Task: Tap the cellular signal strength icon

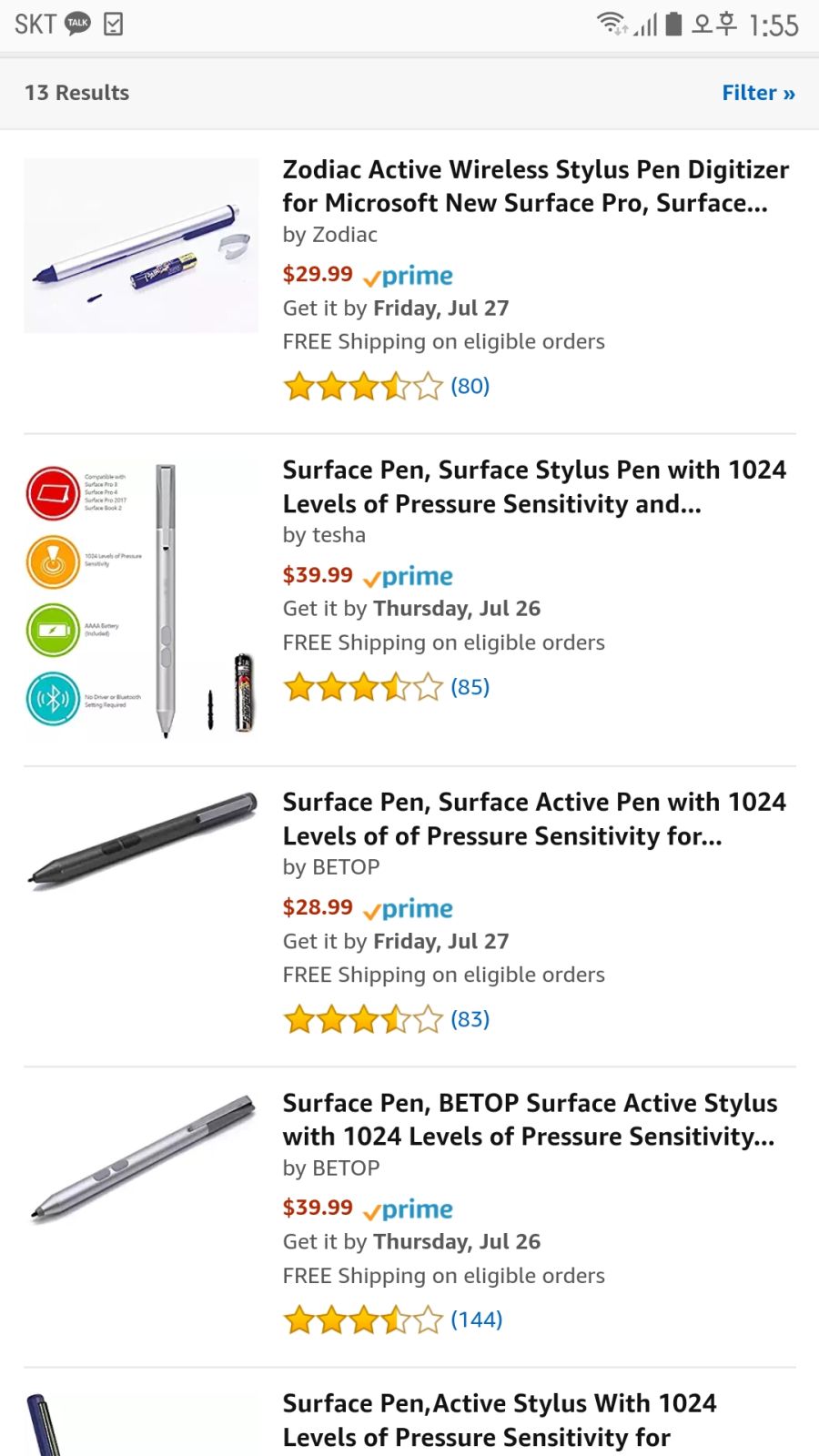Action: coord(645,25)
